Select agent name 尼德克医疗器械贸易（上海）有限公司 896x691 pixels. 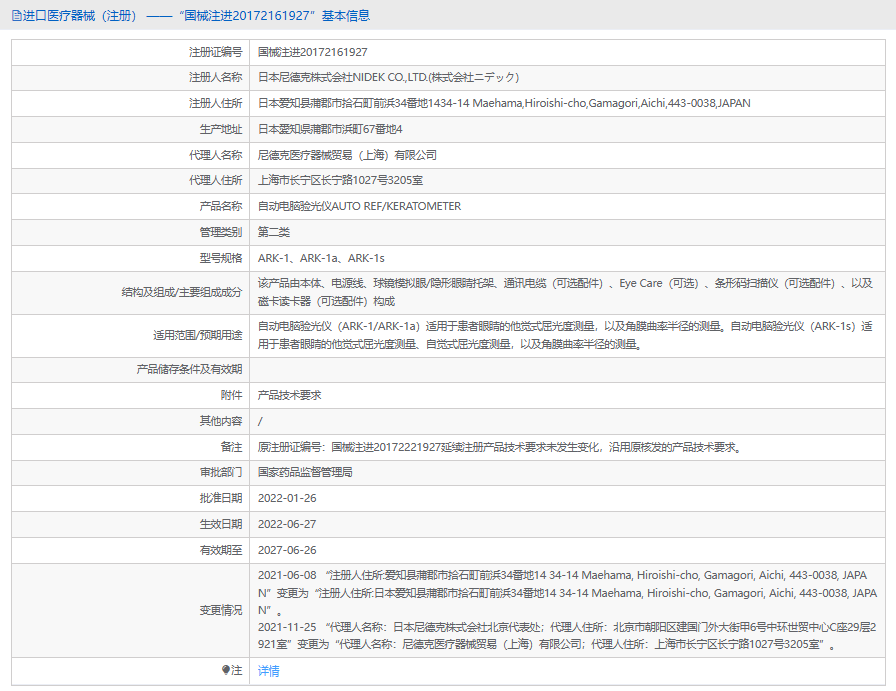click(347, 155)
